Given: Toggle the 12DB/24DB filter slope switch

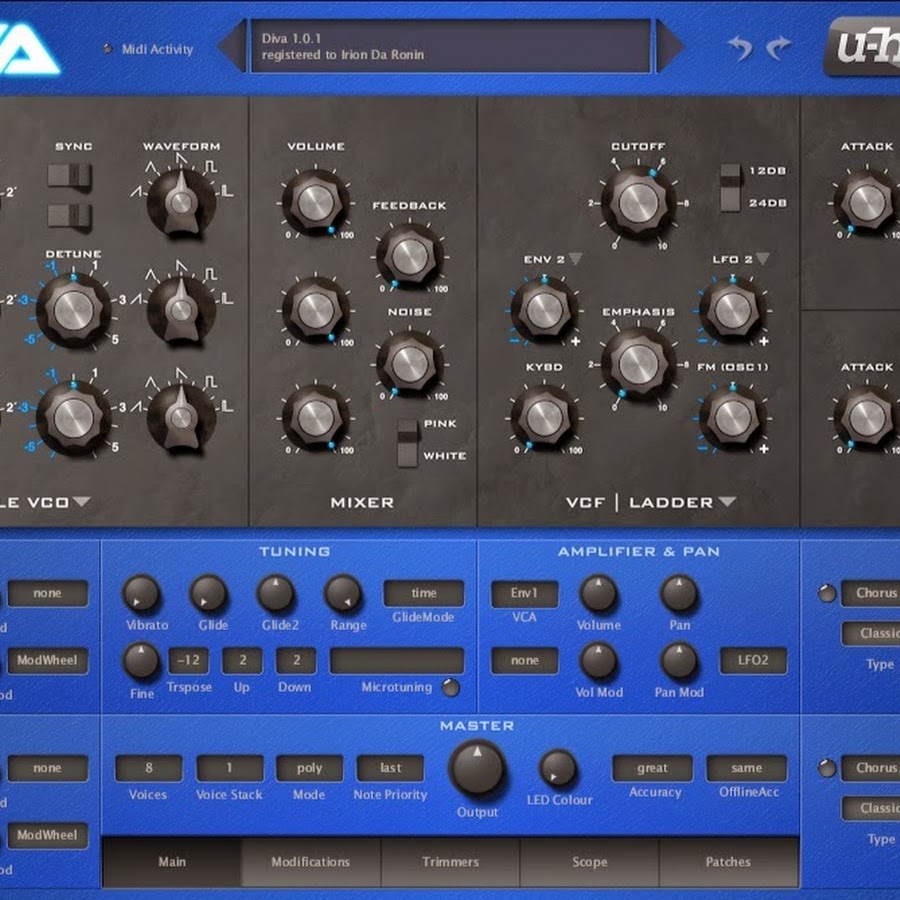Looking at the screenshot, I should [x=730, y=188].
